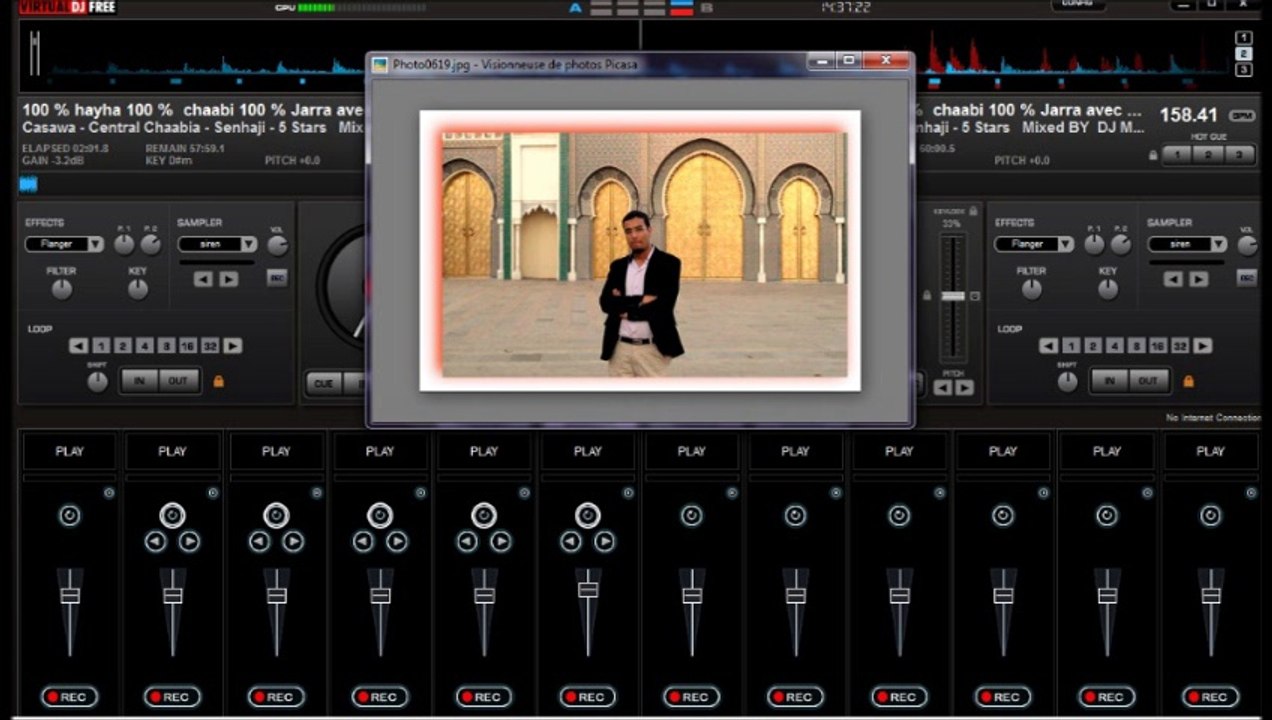Click the left deck loop IN button

pyautogui.click(x=140, y=381)
